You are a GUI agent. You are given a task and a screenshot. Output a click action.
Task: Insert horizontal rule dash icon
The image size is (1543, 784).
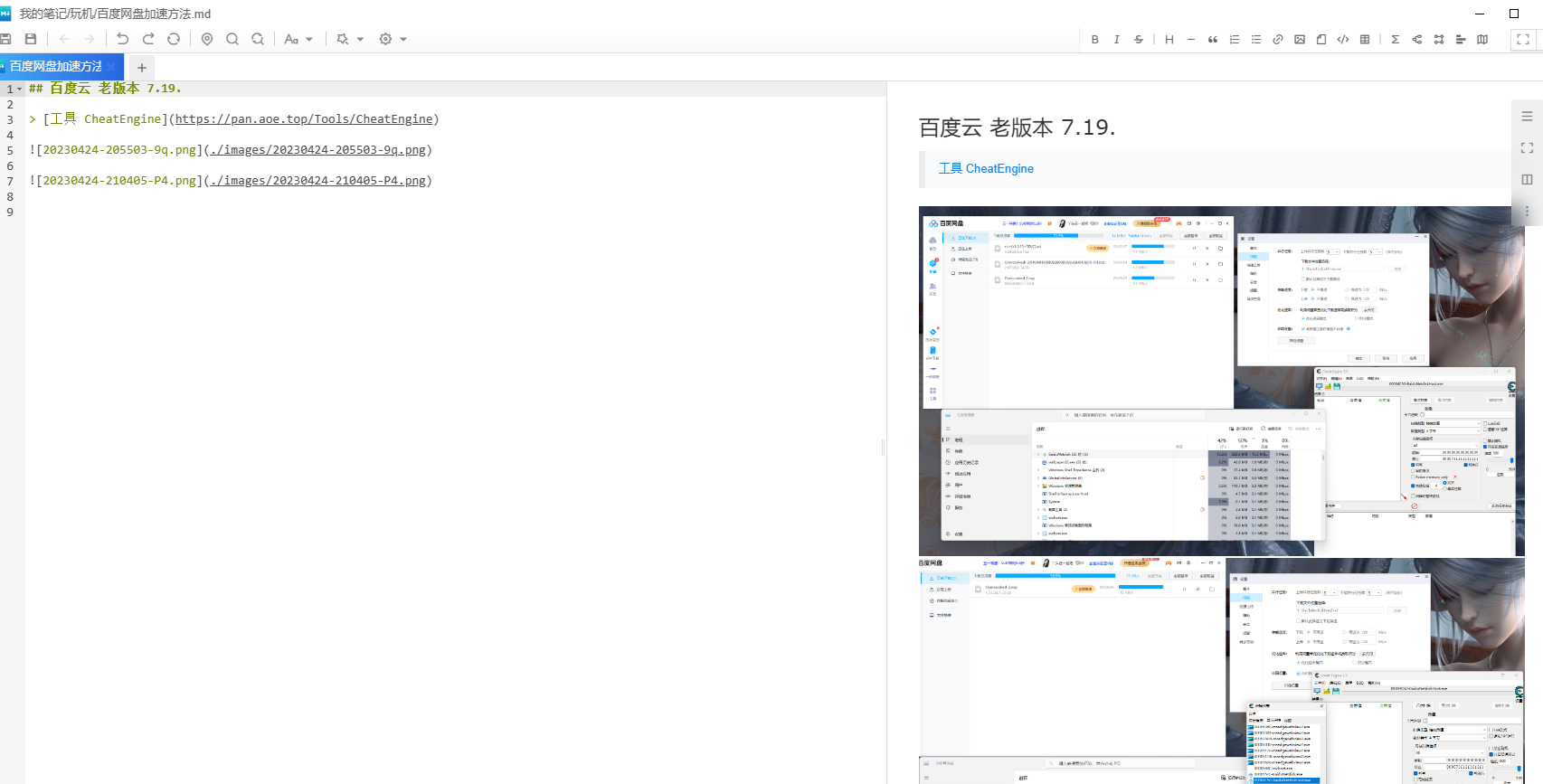1190,39
